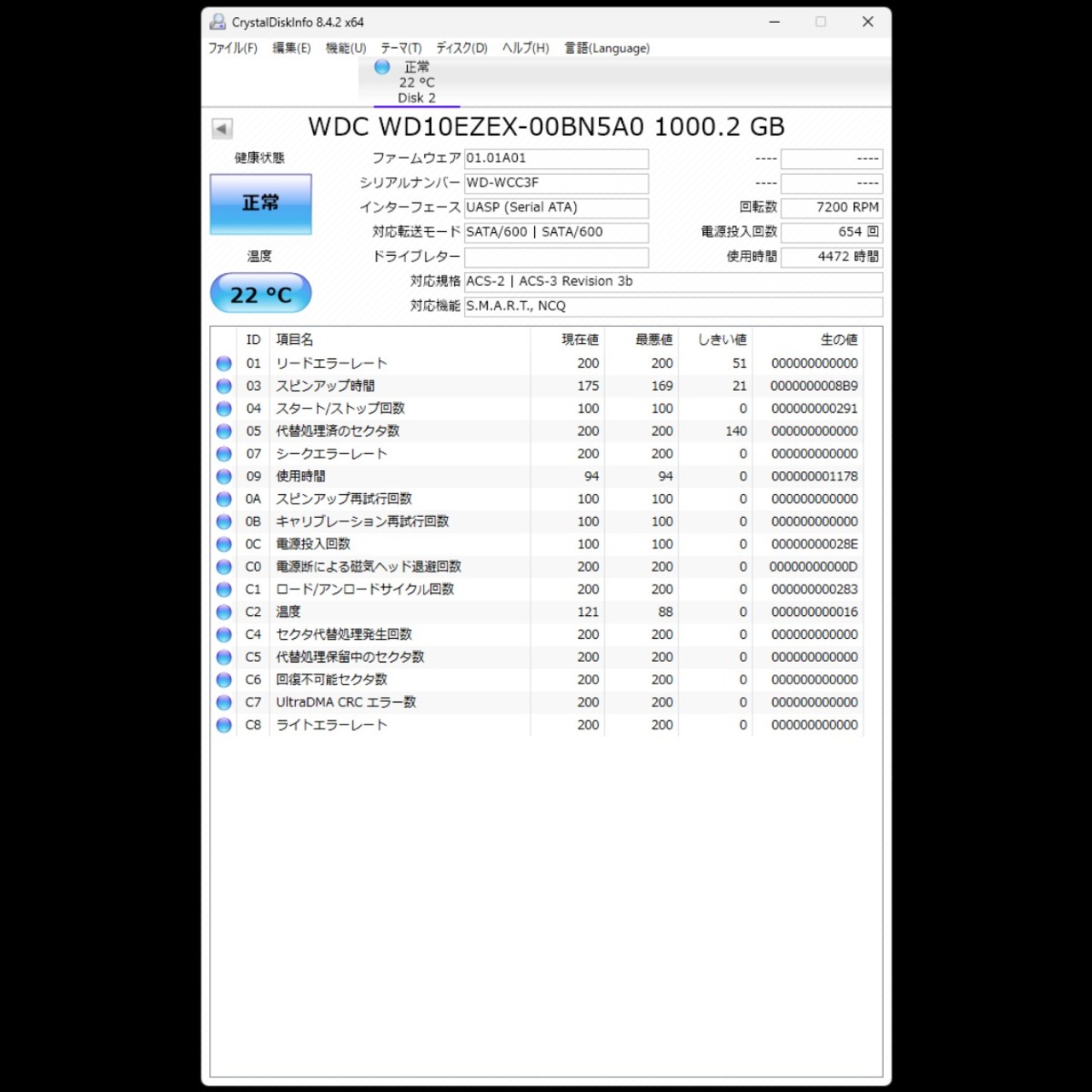1092x1092 pixels.
Task: Click status orb for ID C2 温度 row
Action: pos(224,612)
